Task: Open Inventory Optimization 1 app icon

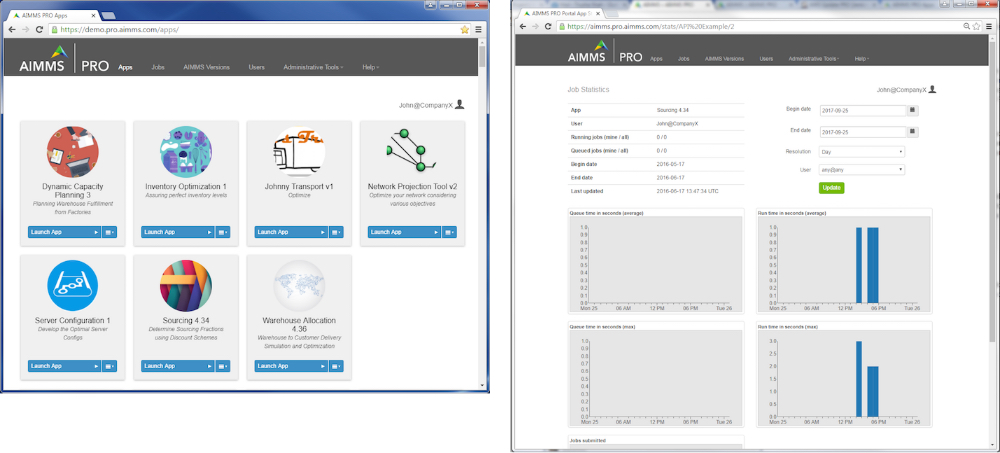Action: click(186, 152)
